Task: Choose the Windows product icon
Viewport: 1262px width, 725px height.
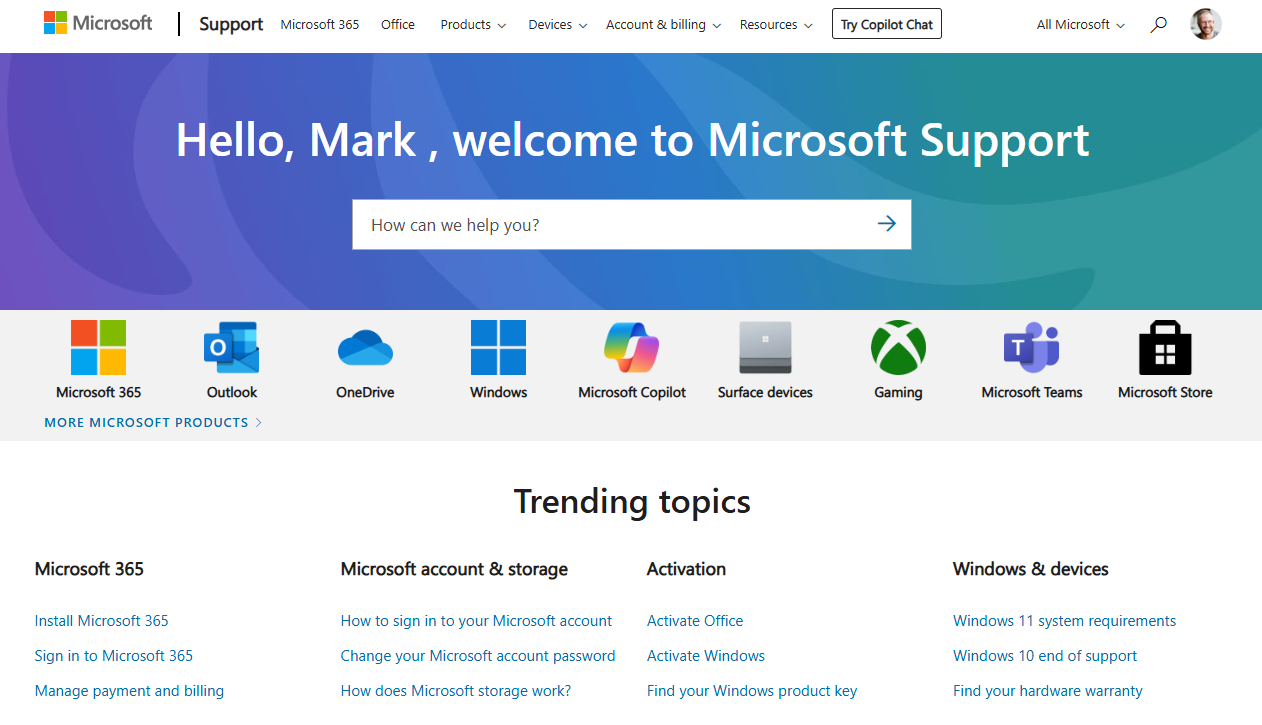Action: tap(498, 348)
